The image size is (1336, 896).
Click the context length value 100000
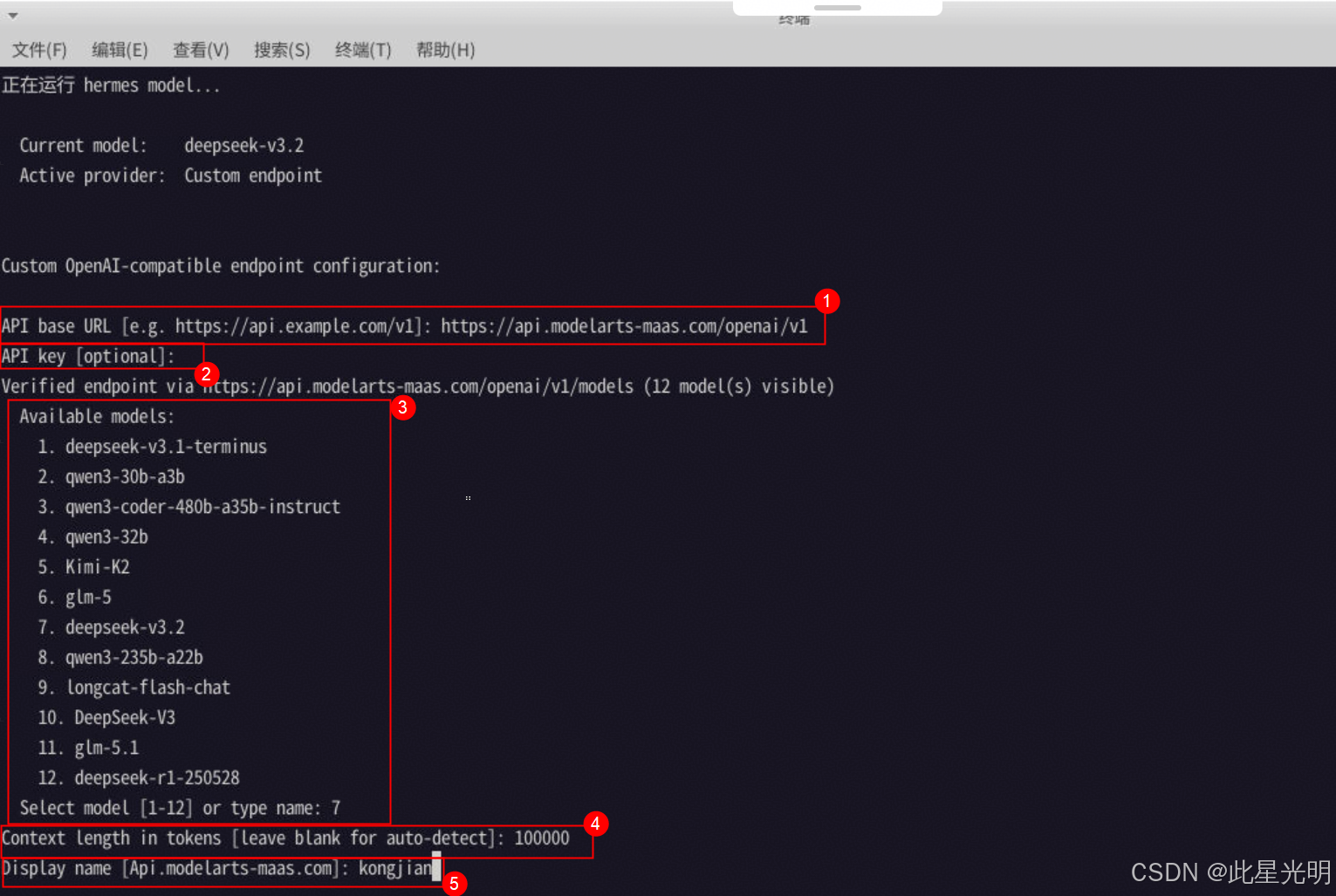tap(542, 838)
